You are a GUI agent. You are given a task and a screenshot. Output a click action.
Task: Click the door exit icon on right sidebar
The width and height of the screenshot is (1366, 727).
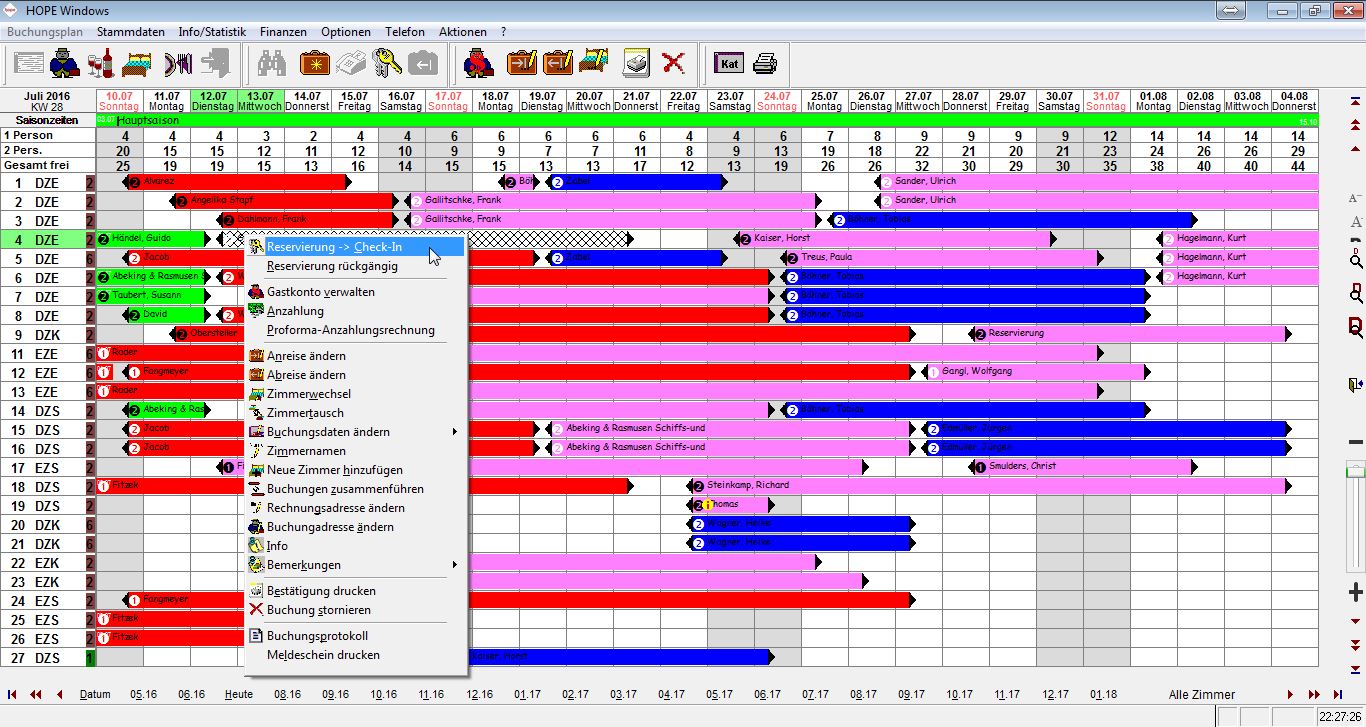point(1356,384)
